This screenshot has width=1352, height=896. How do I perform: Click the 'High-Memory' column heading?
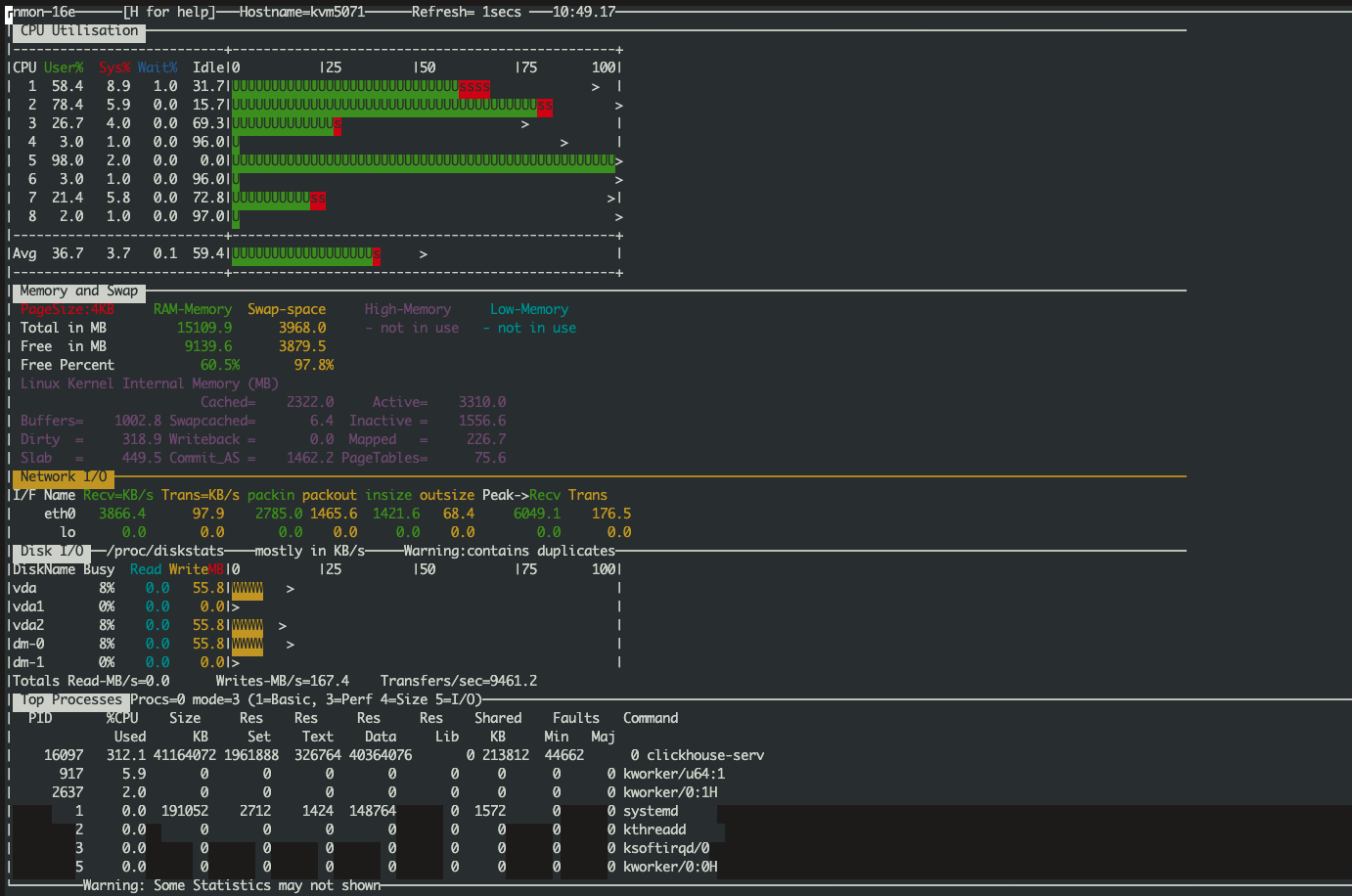pos(408,309)
